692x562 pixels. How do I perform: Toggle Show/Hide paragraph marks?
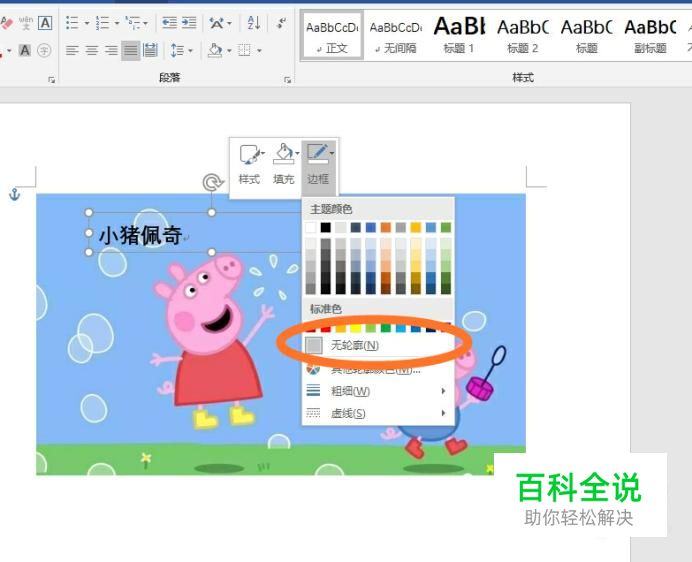click(x=281, y=23)
